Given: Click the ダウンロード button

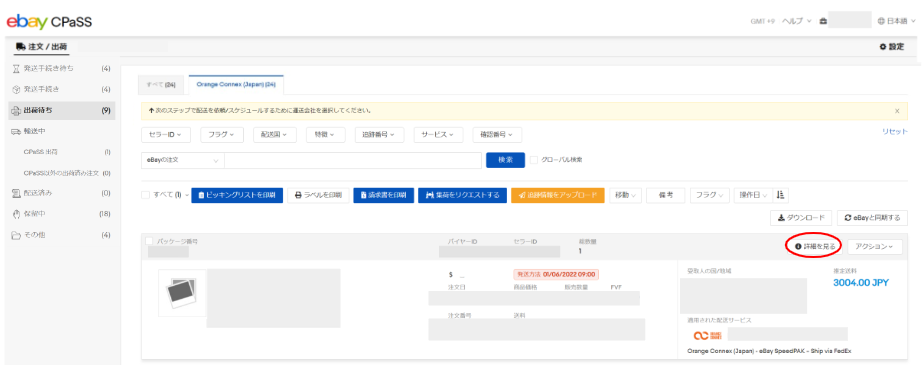Looking at the screenshot, I should (x=801, y=217).
